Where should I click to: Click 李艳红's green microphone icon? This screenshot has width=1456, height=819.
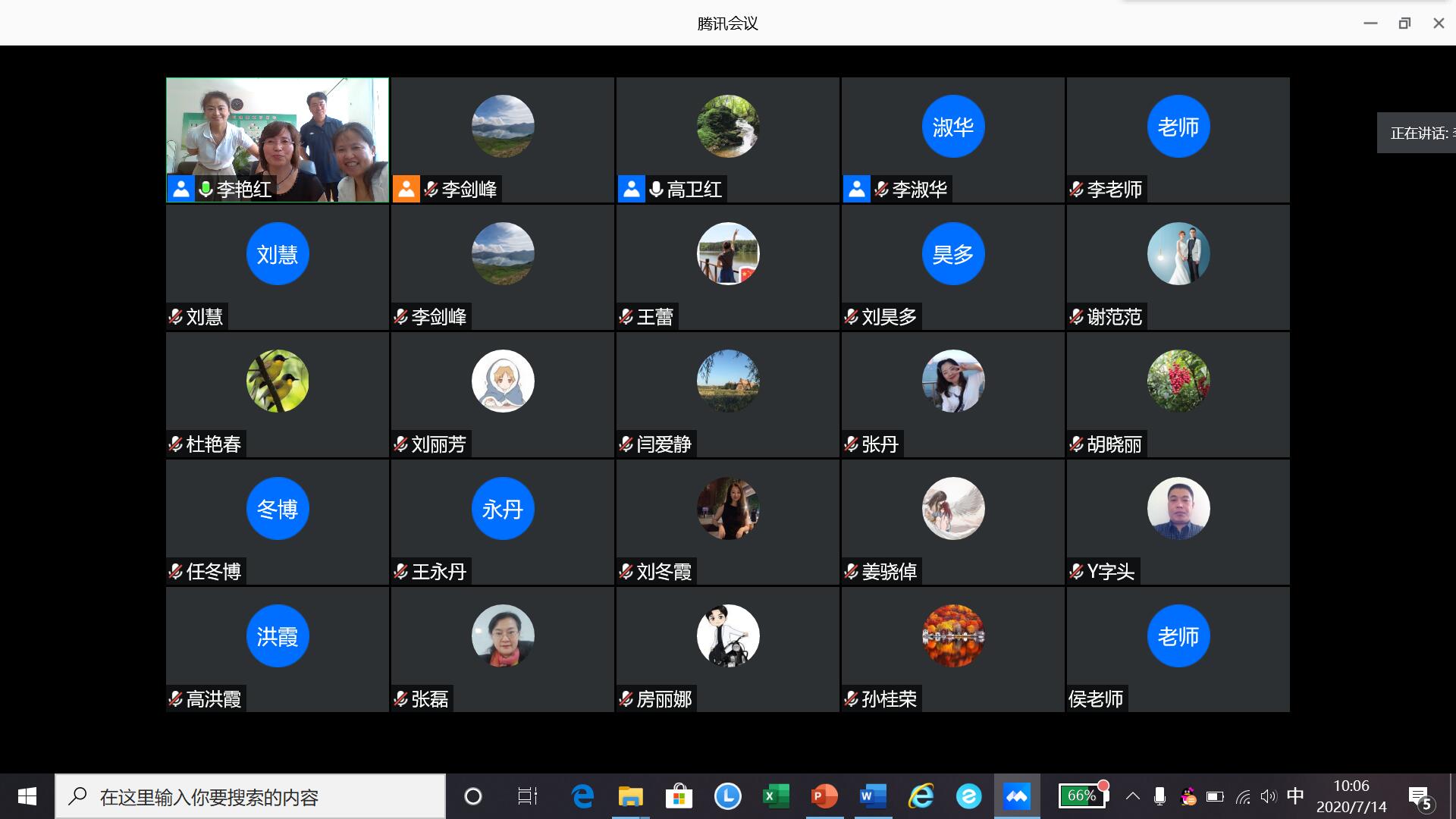(206, 190)
